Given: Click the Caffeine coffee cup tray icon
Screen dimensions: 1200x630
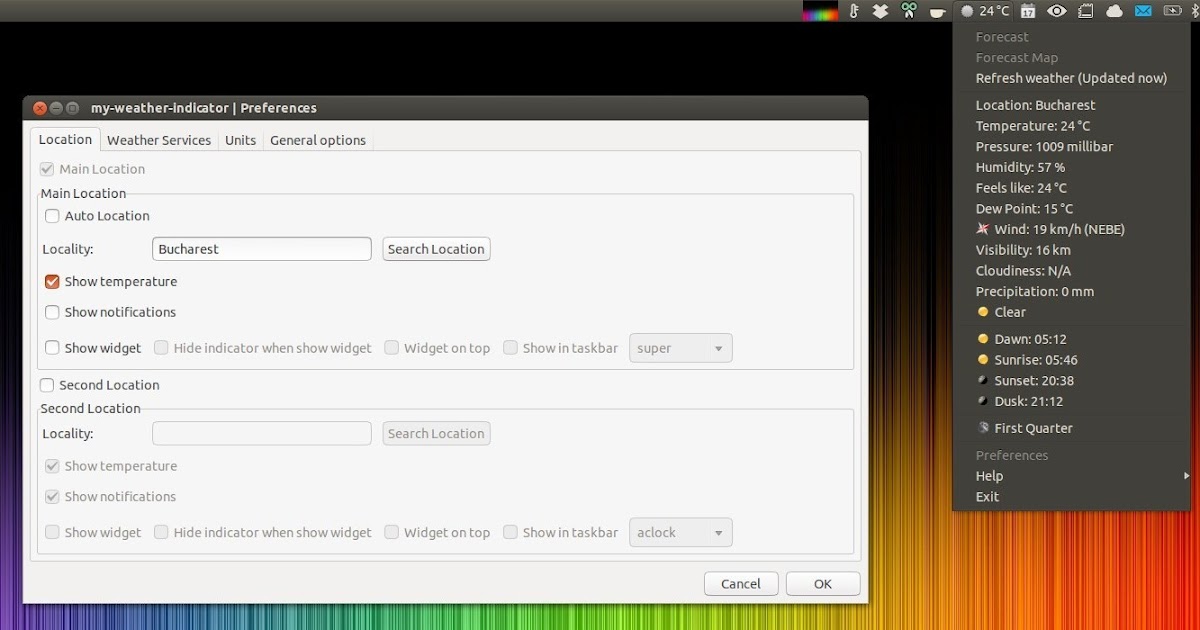Looking at the screenshot, I should (937, 11).
